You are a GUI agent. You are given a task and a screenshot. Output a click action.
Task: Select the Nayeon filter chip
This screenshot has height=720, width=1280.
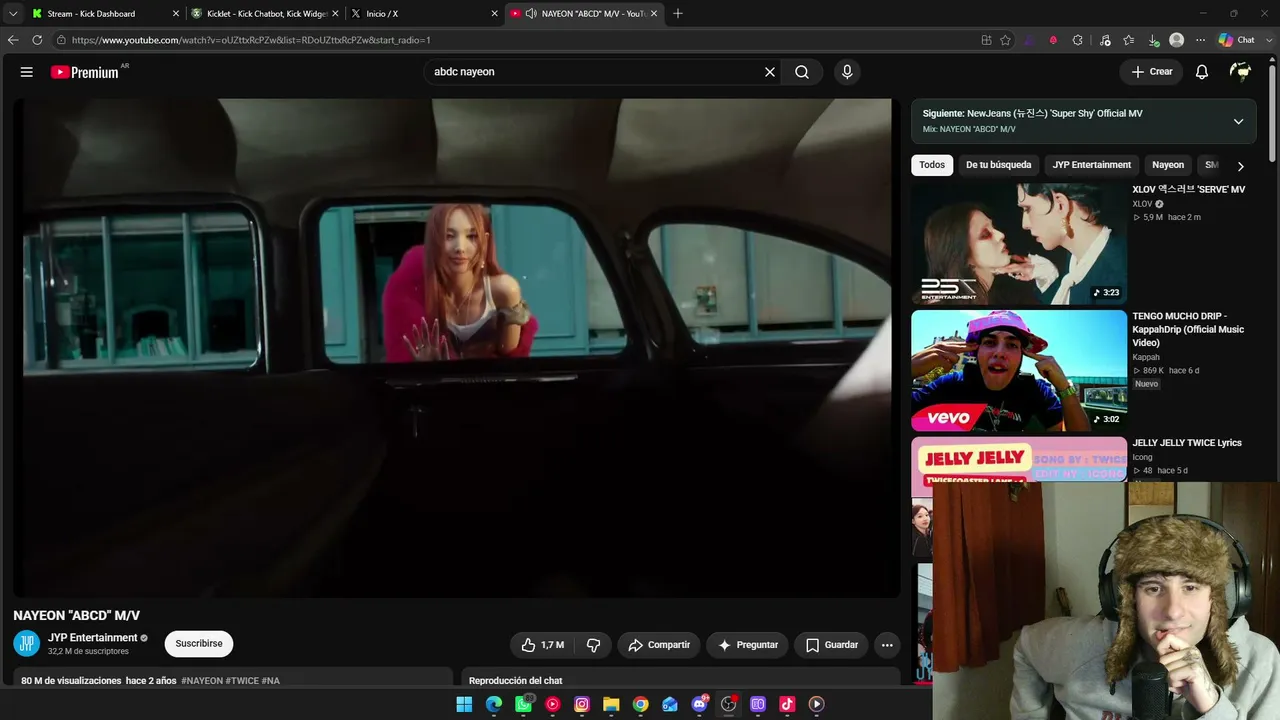1168,165
